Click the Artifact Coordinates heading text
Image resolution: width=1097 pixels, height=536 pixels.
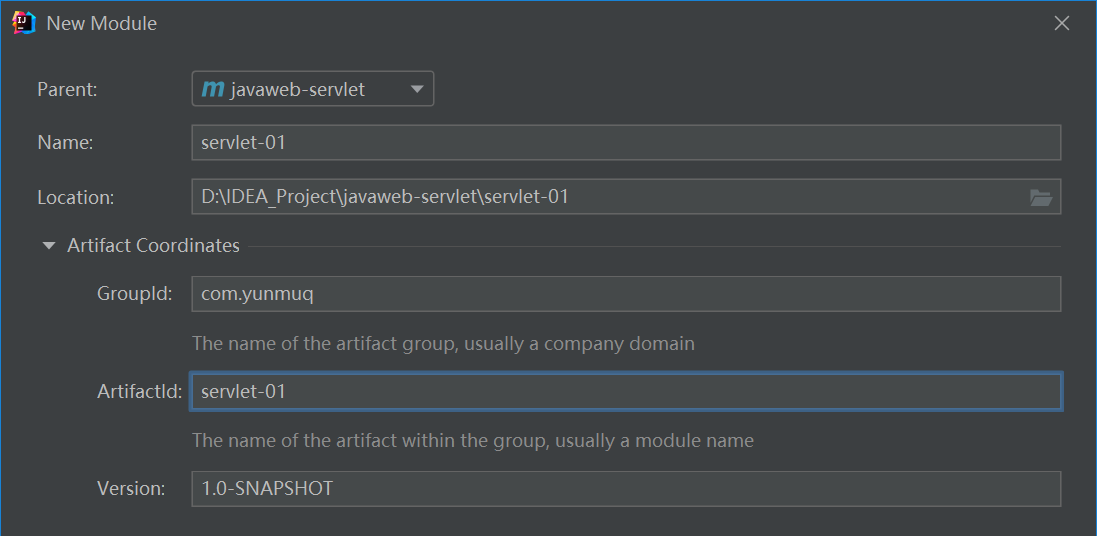click(x=153, y=246)
